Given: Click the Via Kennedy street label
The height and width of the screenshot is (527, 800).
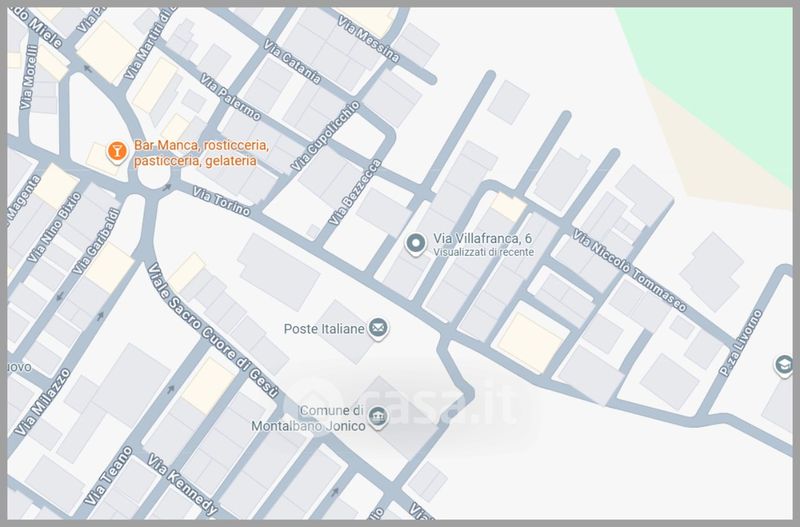Looking at the screenshot, I should tap(182, 482).
